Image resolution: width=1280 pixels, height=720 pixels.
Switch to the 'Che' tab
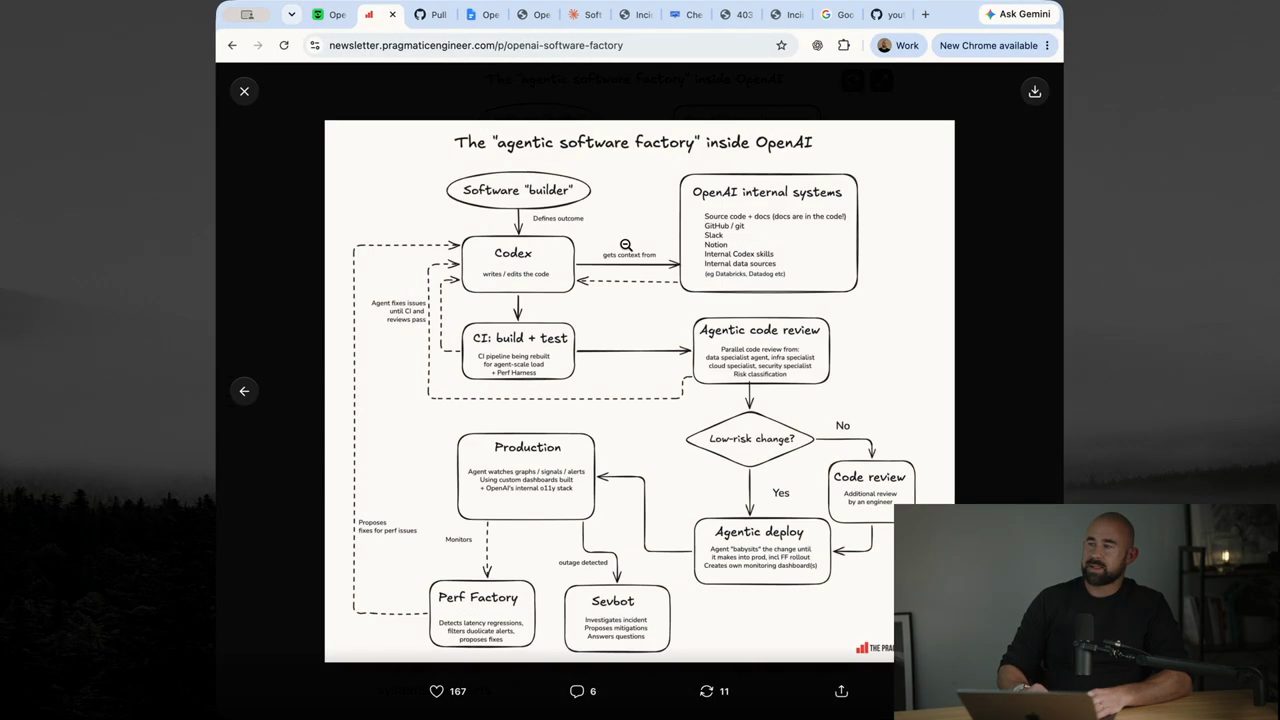tap(686, 14)
